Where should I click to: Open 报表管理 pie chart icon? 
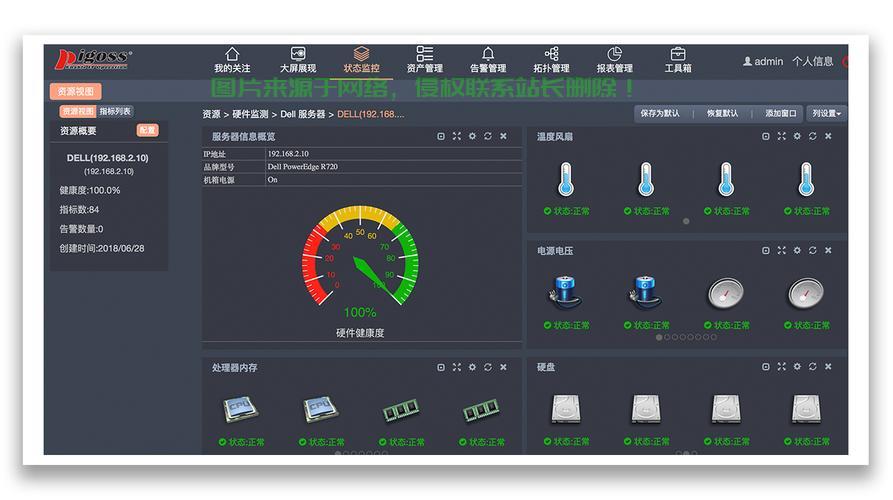click(x=614, y=54)
